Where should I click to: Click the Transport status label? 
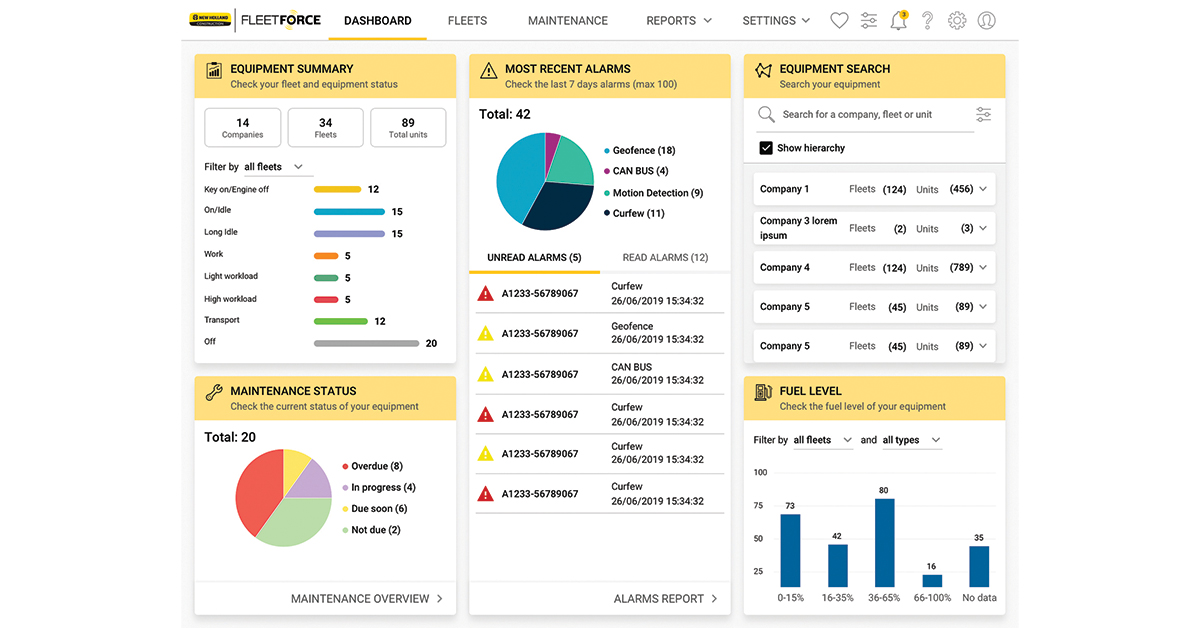pyautogui.click(x=222, y=320)
